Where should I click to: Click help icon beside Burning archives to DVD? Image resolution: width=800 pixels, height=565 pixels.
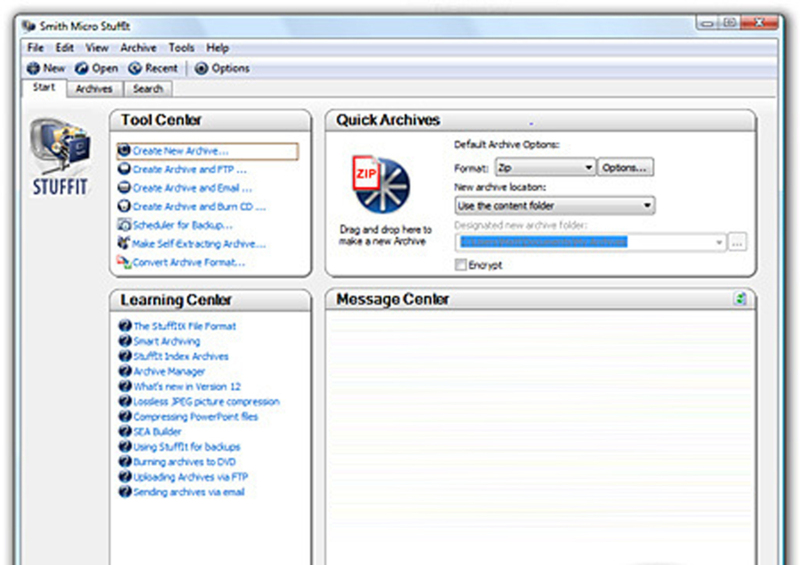point(125,461)
